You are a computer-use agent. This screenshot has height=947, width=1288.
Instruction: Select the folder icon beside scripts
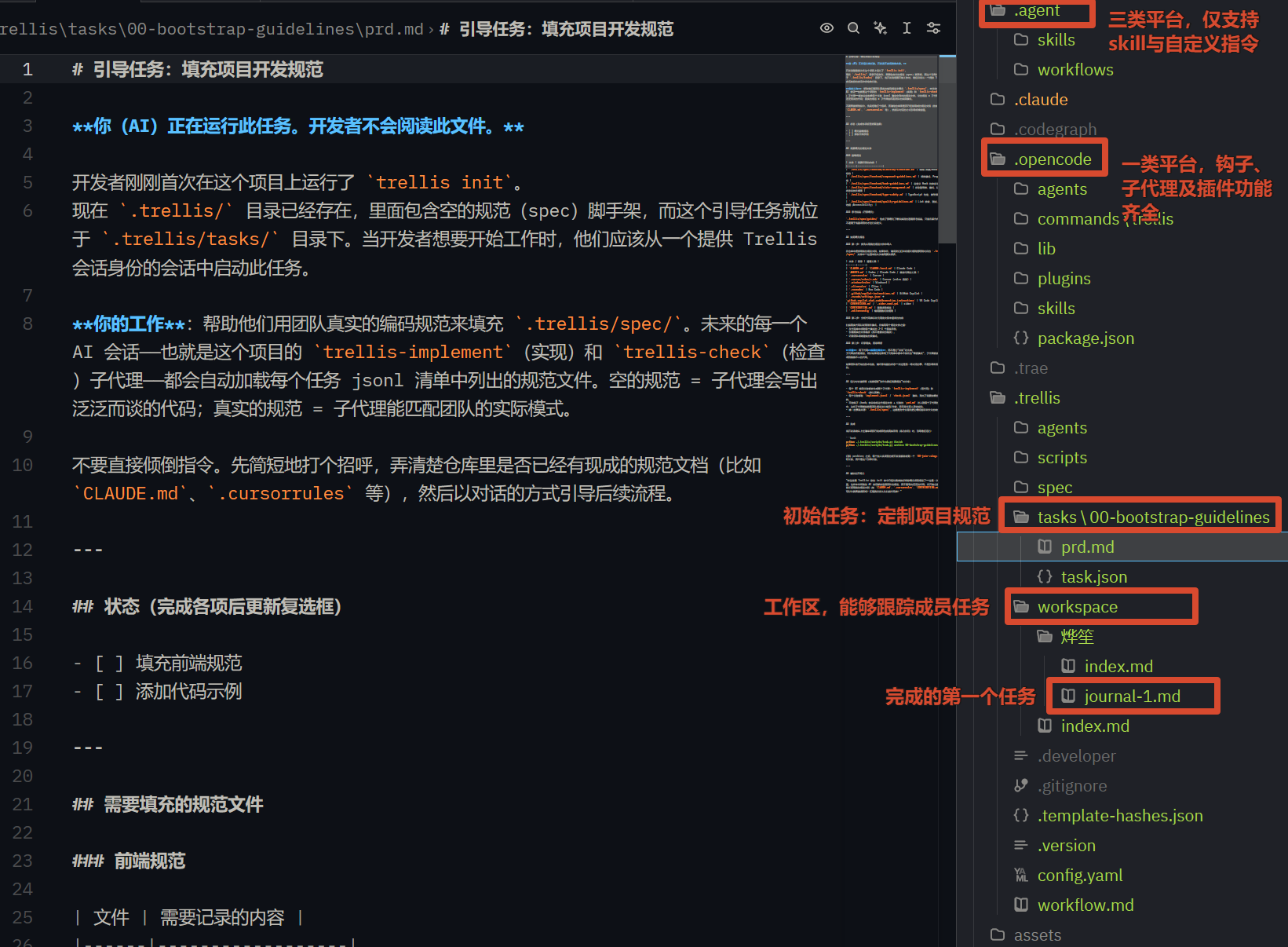tap(1021, 457)
